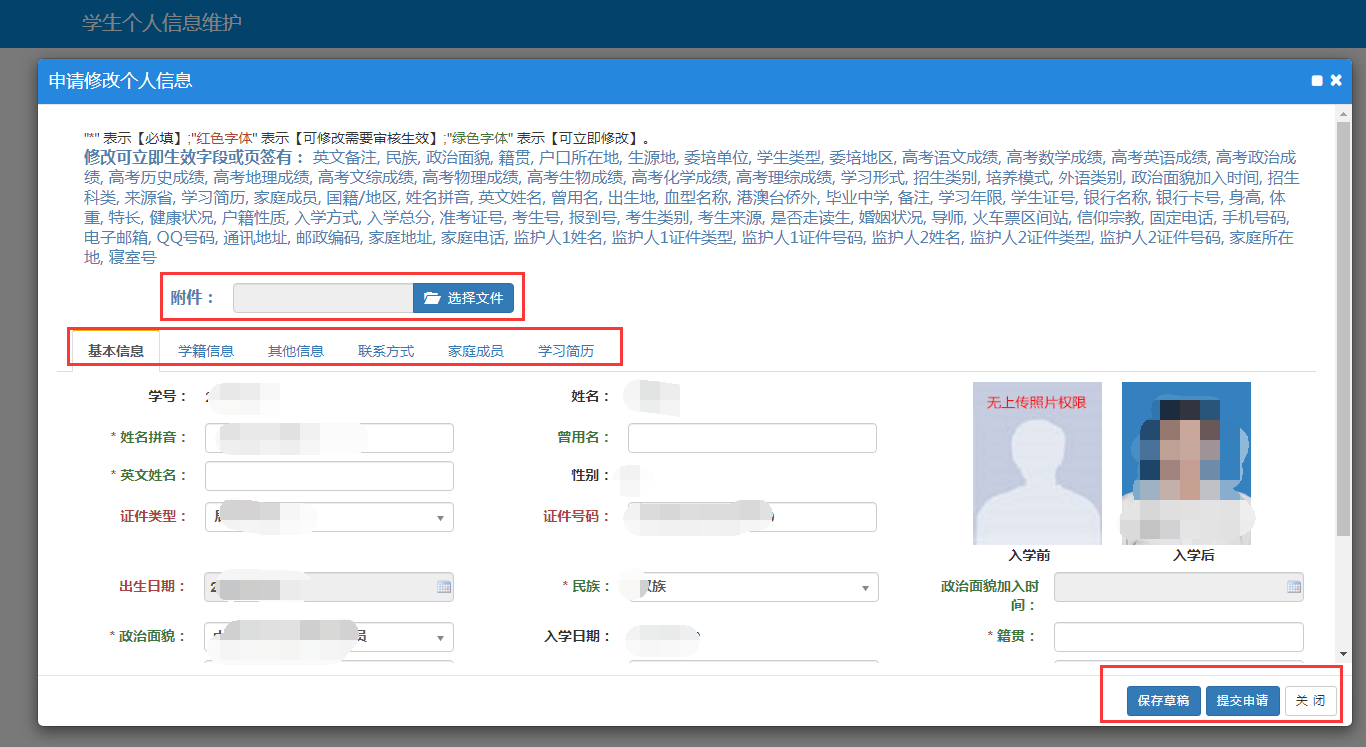Expand the 证件类型 dropdown
Image resolution: width=1366 pixels, height=747 pixels.
[440, 518]
